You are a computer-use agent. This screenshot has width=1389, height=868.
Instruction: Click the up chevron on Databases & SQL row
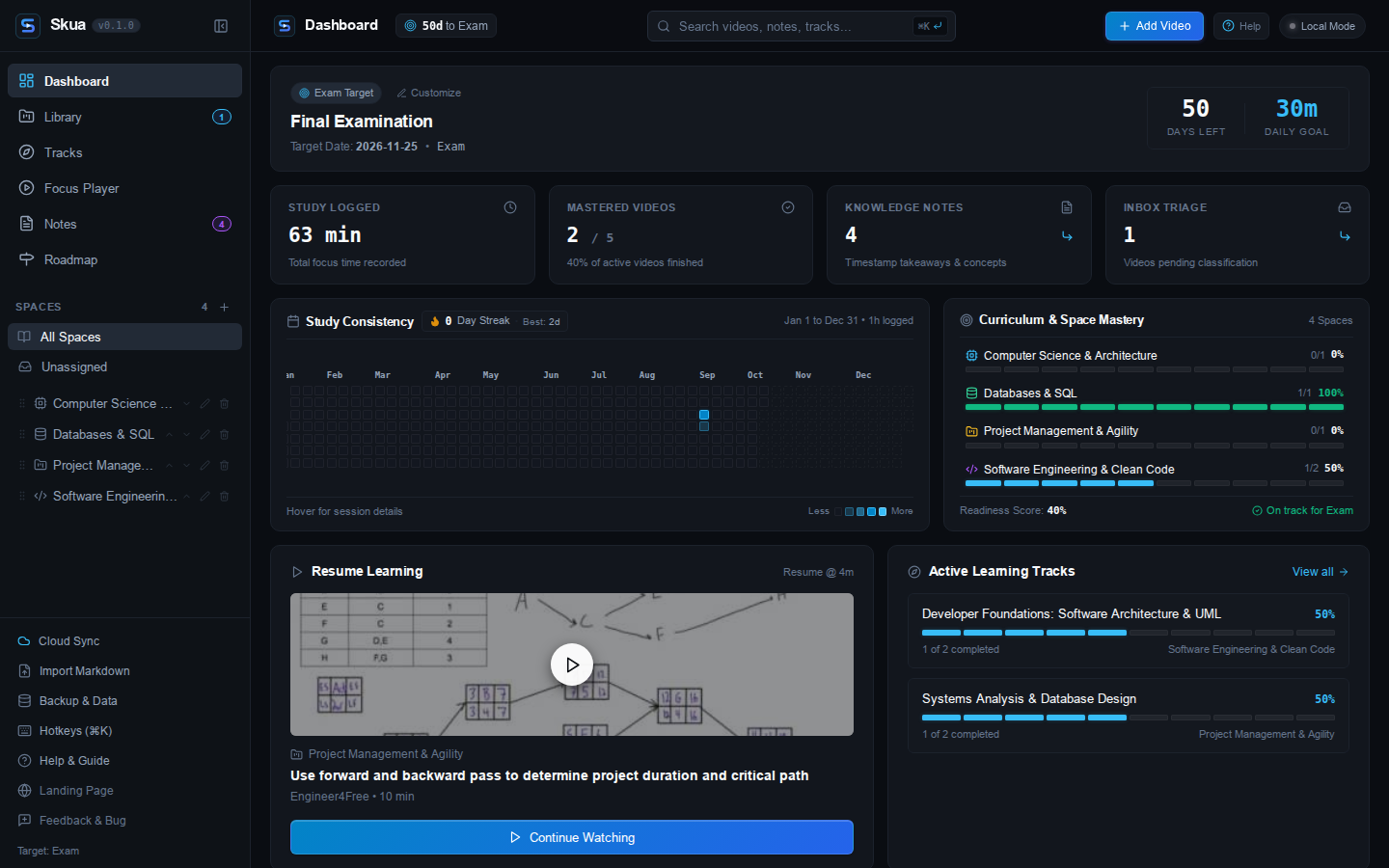[169, 435]
